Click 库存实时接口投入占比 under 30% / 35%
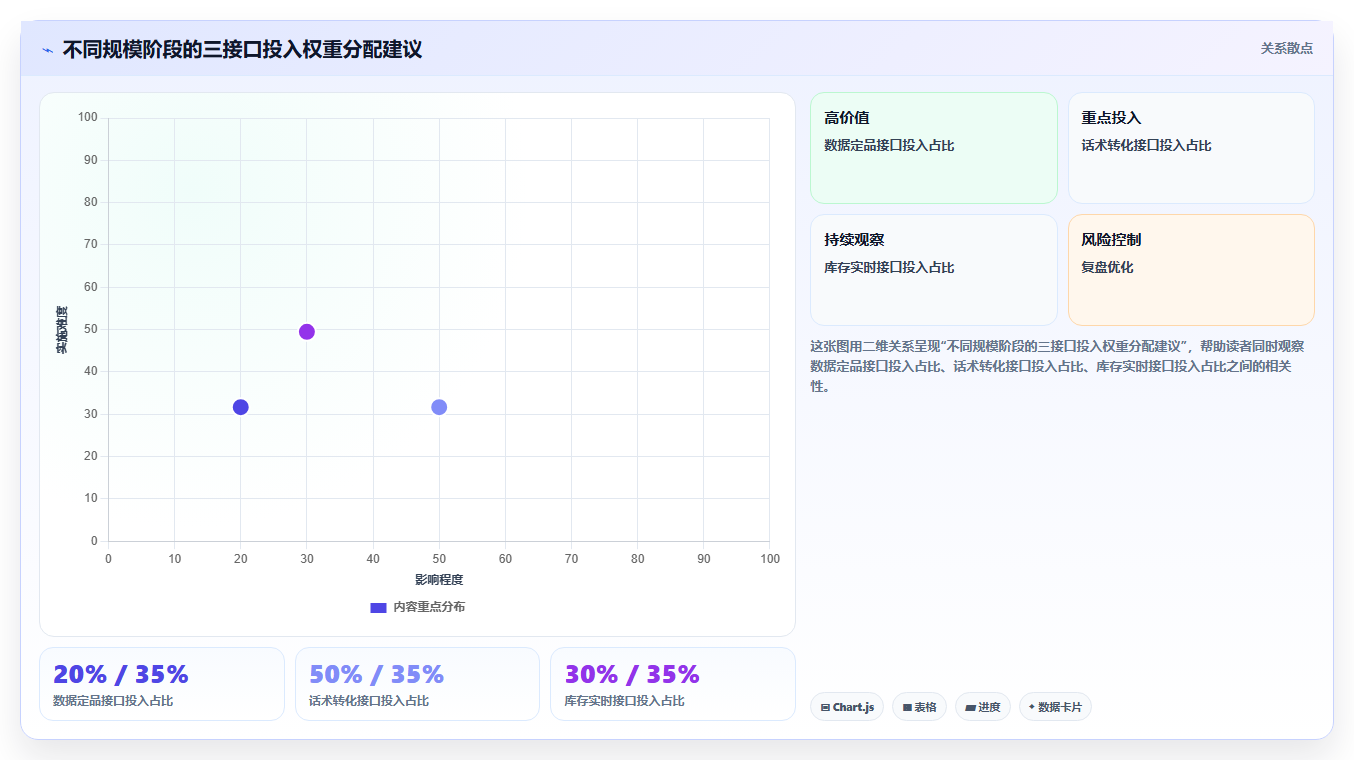Image resolution: width=1354 pixels, height=760 pixels. pos(624,701)
